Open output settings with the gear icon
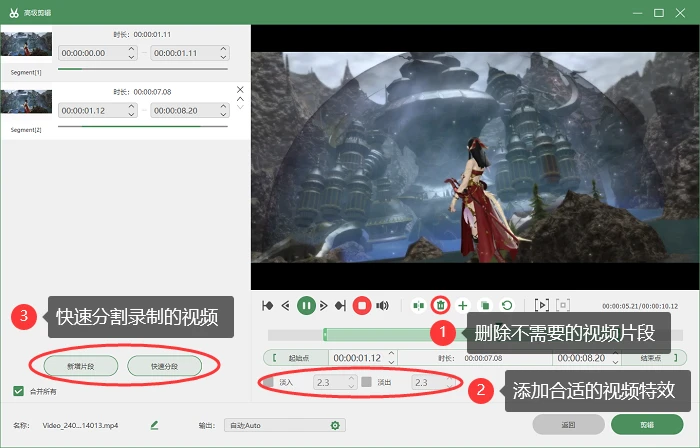 (x=335, y=425)
